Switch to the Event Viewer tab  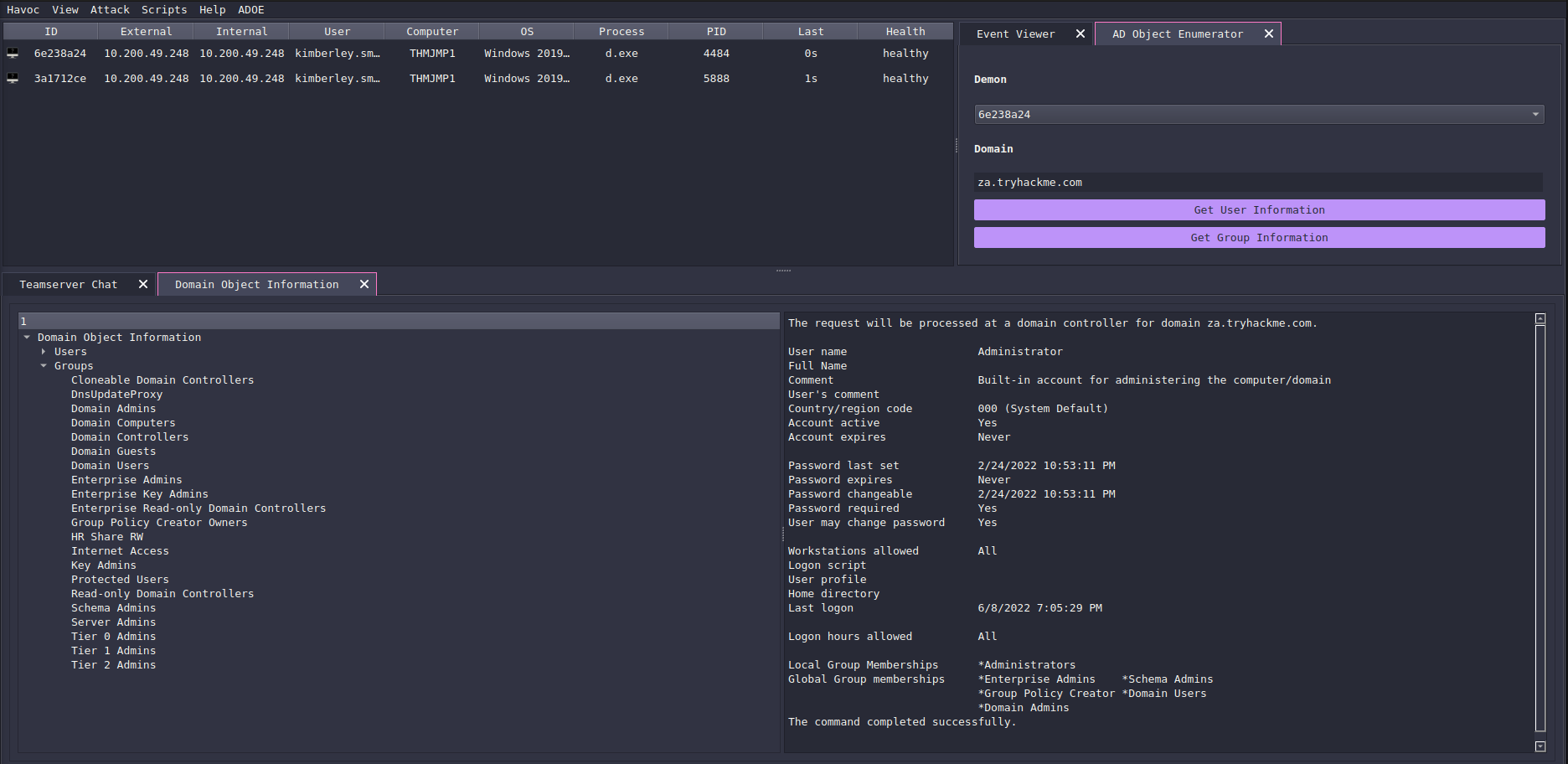coord(1015,34)
